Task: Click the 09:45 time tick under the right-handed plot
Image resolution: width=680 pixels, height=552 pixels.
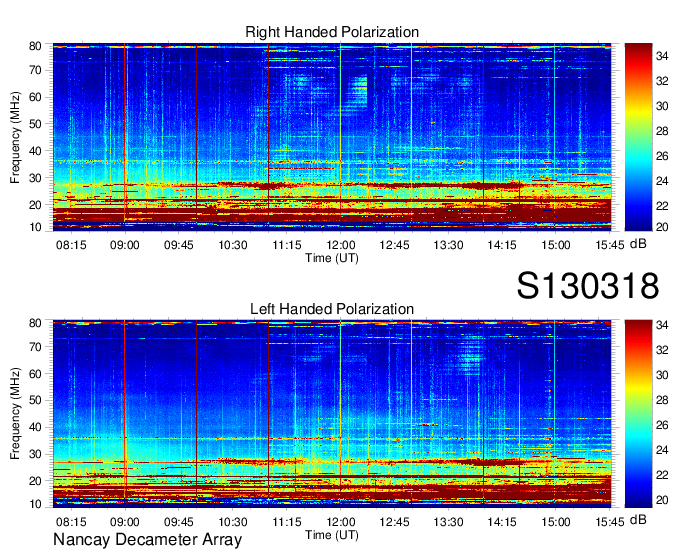Action: coord(179,245)
